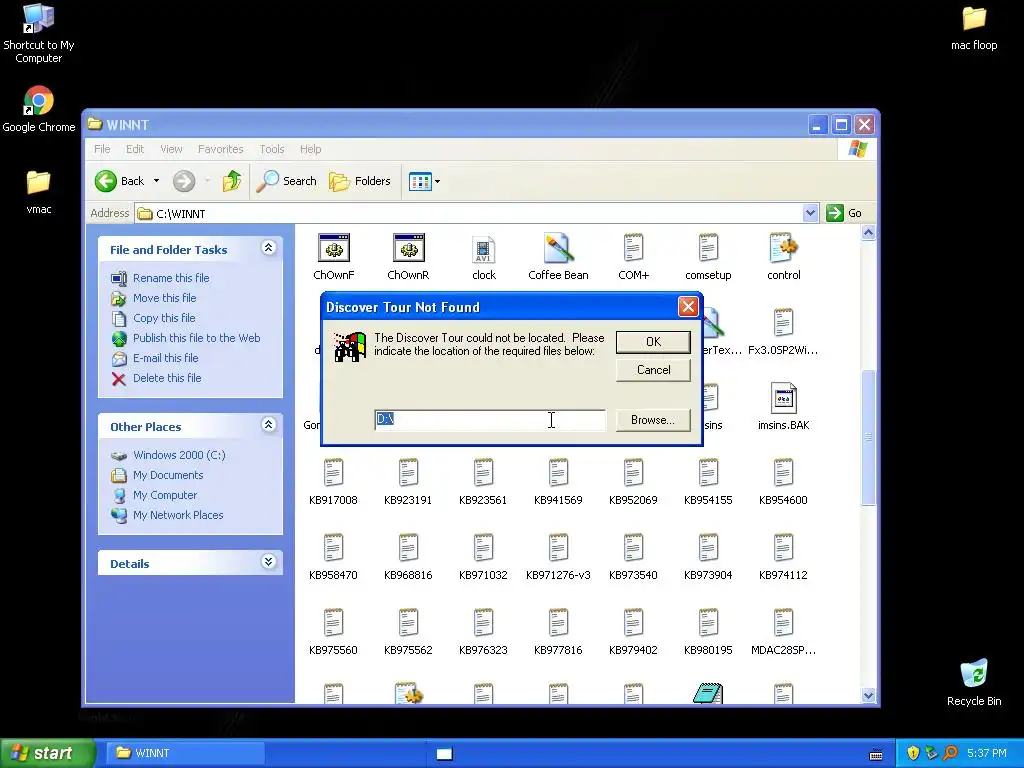Open the Help menu

(x=310, y=149)
